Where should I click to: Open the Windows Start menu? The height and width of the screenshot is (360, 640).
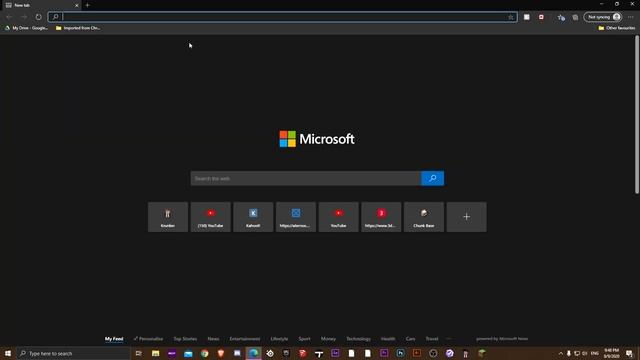[x=8, y=353]
